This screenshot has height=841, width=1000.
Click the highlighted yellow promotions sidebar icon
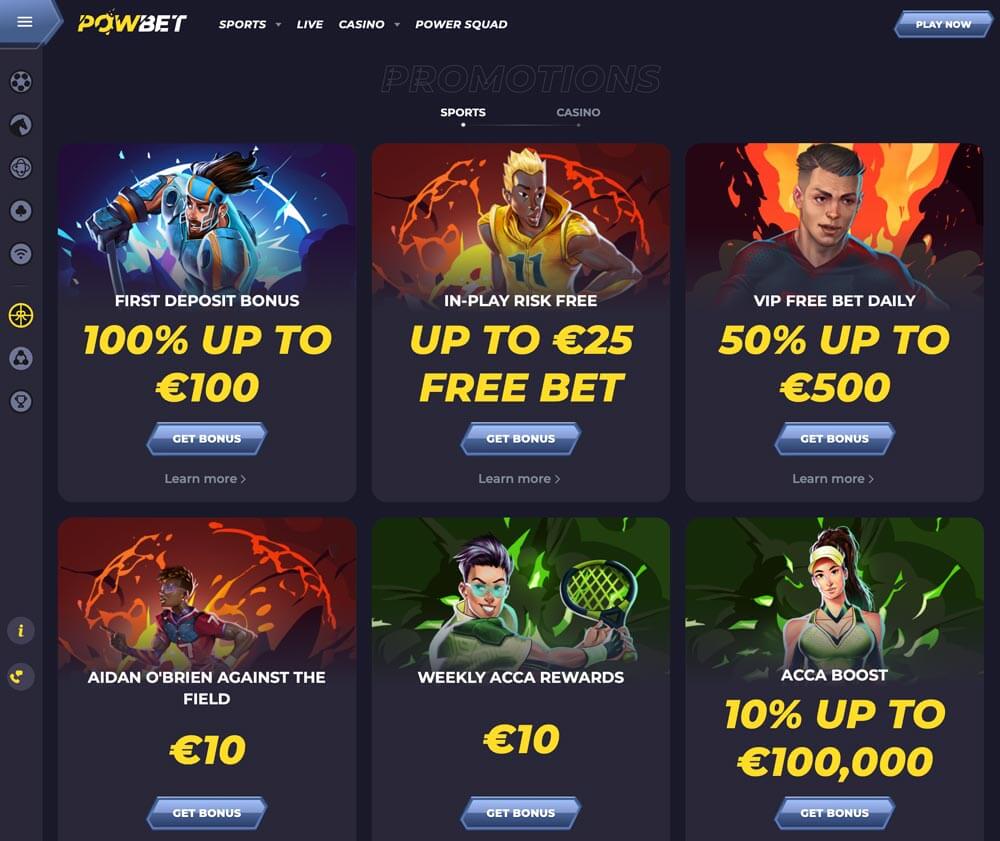point(21,315)
